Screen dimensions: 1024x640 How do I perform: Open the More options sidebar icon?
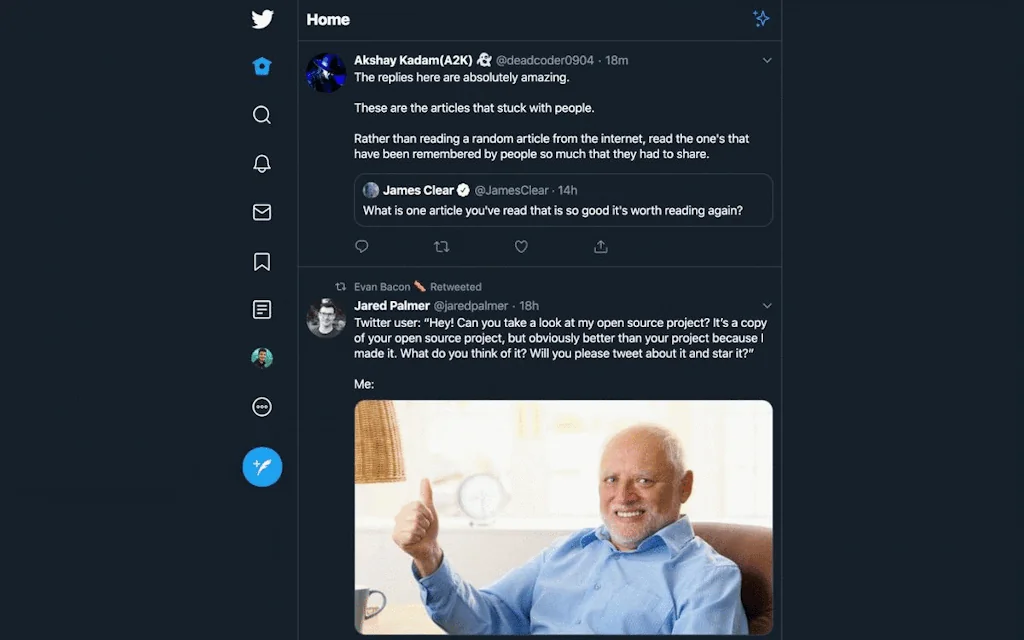(262, 407)
